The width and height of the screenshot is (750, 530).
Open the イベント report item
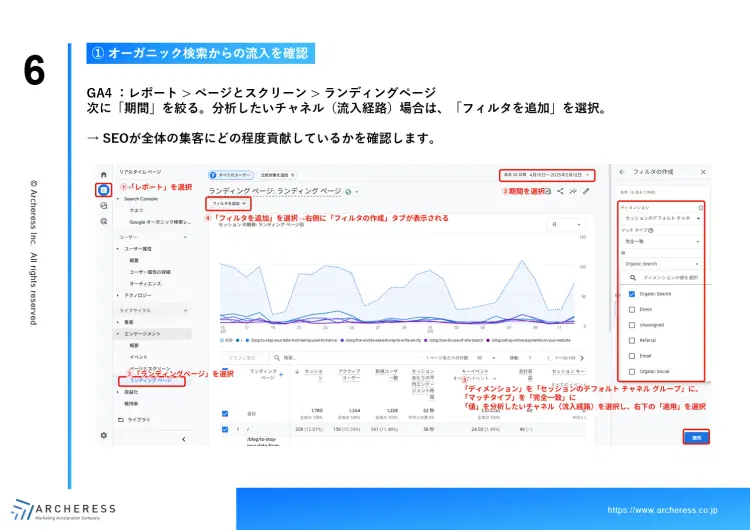pos(138,357)
